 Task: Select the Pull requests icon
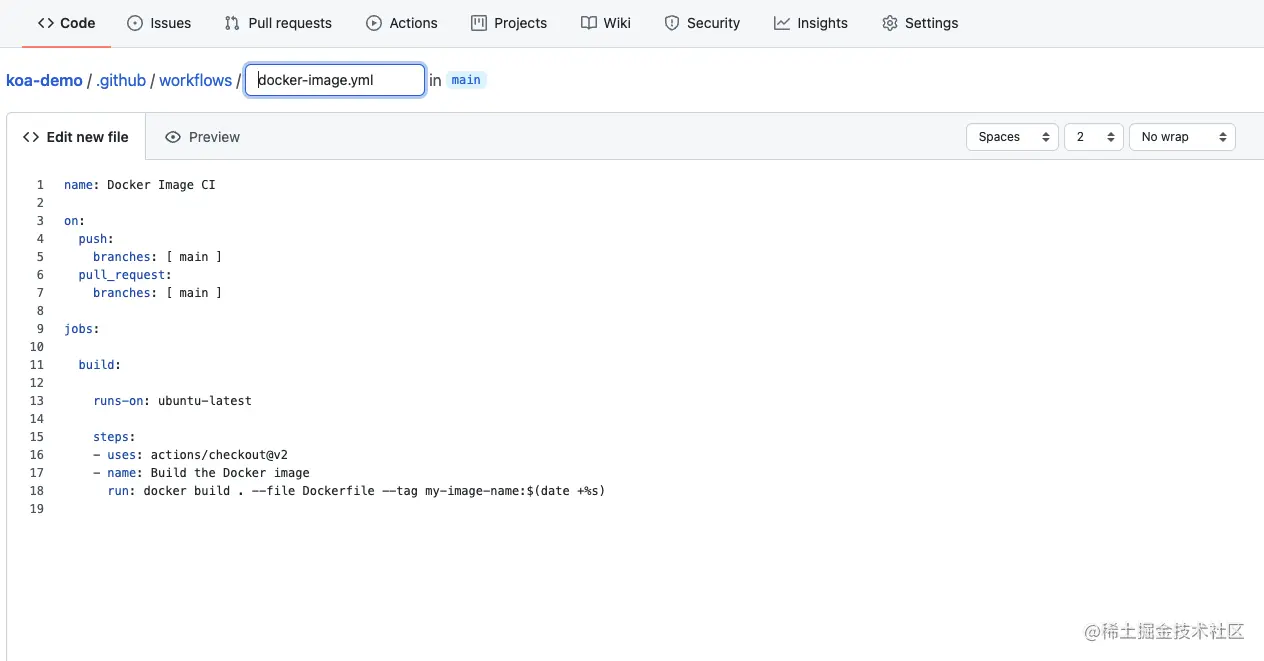coord(230,22)
